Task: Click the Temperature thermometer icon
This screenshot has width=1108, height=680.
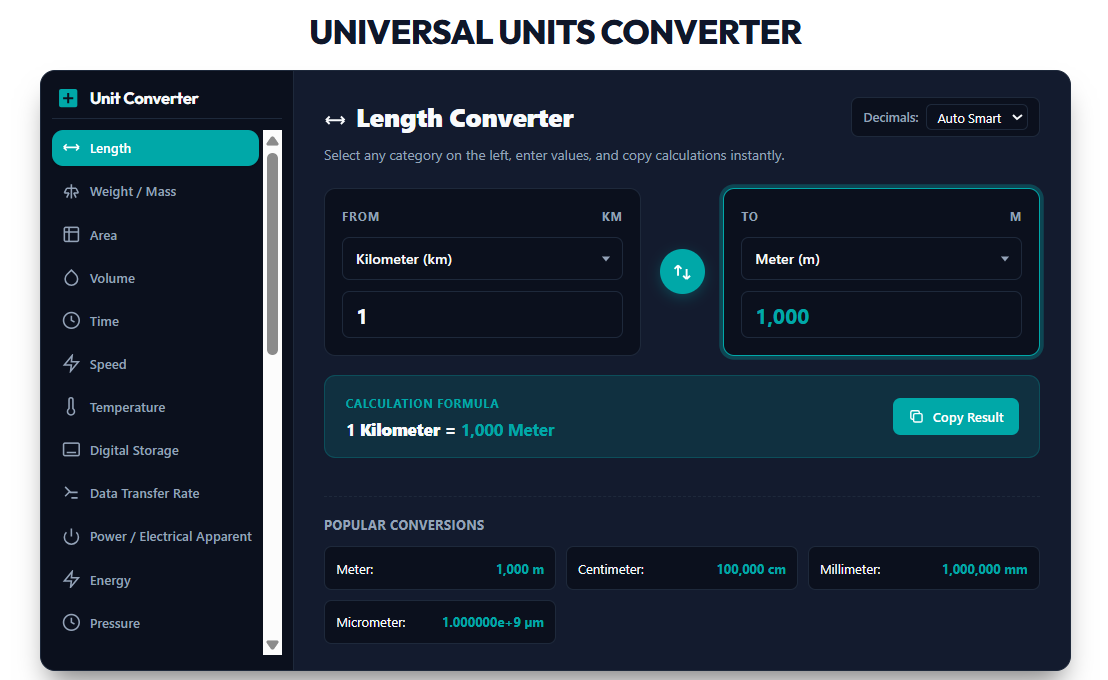Action: [71, 407]
